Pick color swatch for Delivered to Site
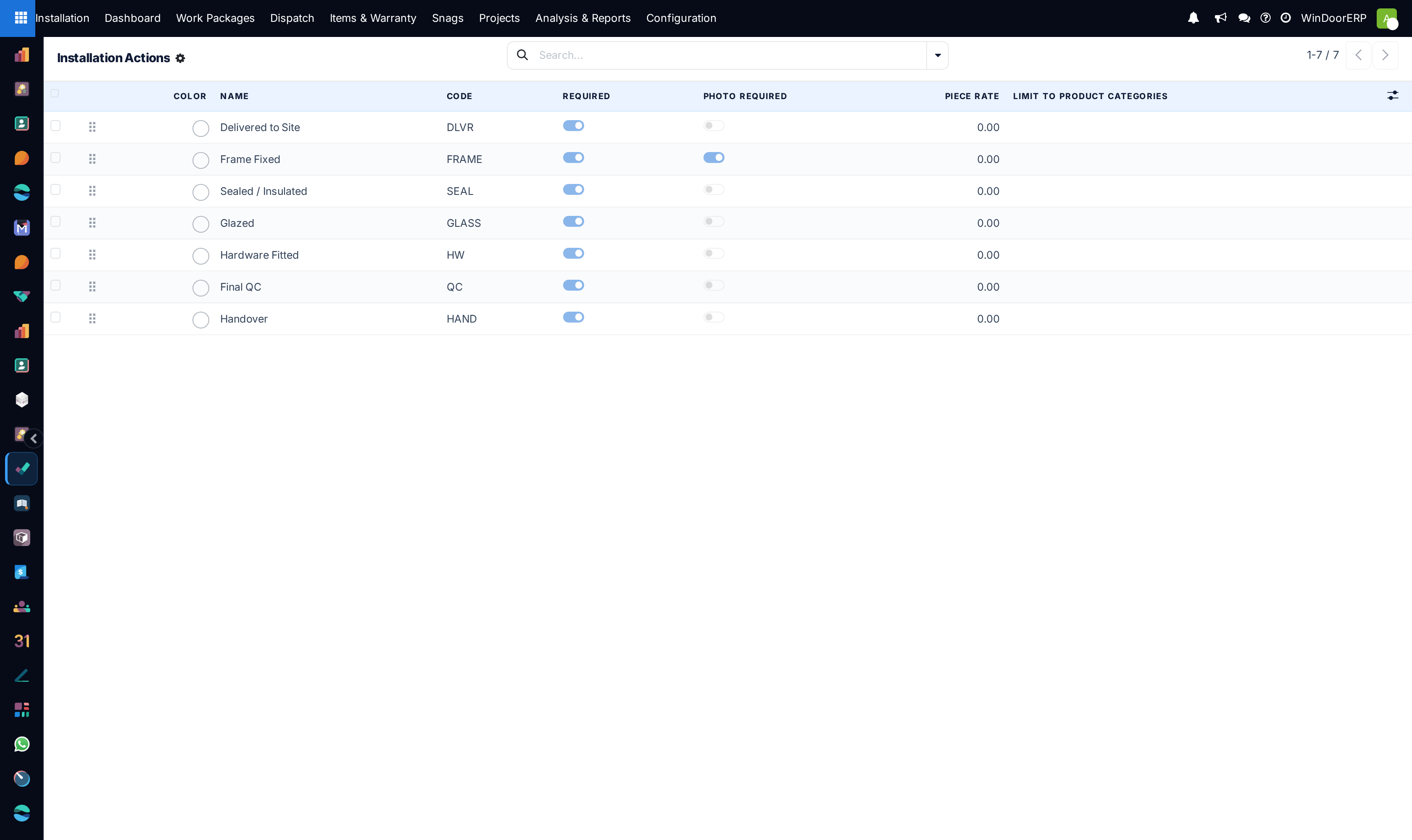Viewport: 1412px width, 840px height. (200, 129)
